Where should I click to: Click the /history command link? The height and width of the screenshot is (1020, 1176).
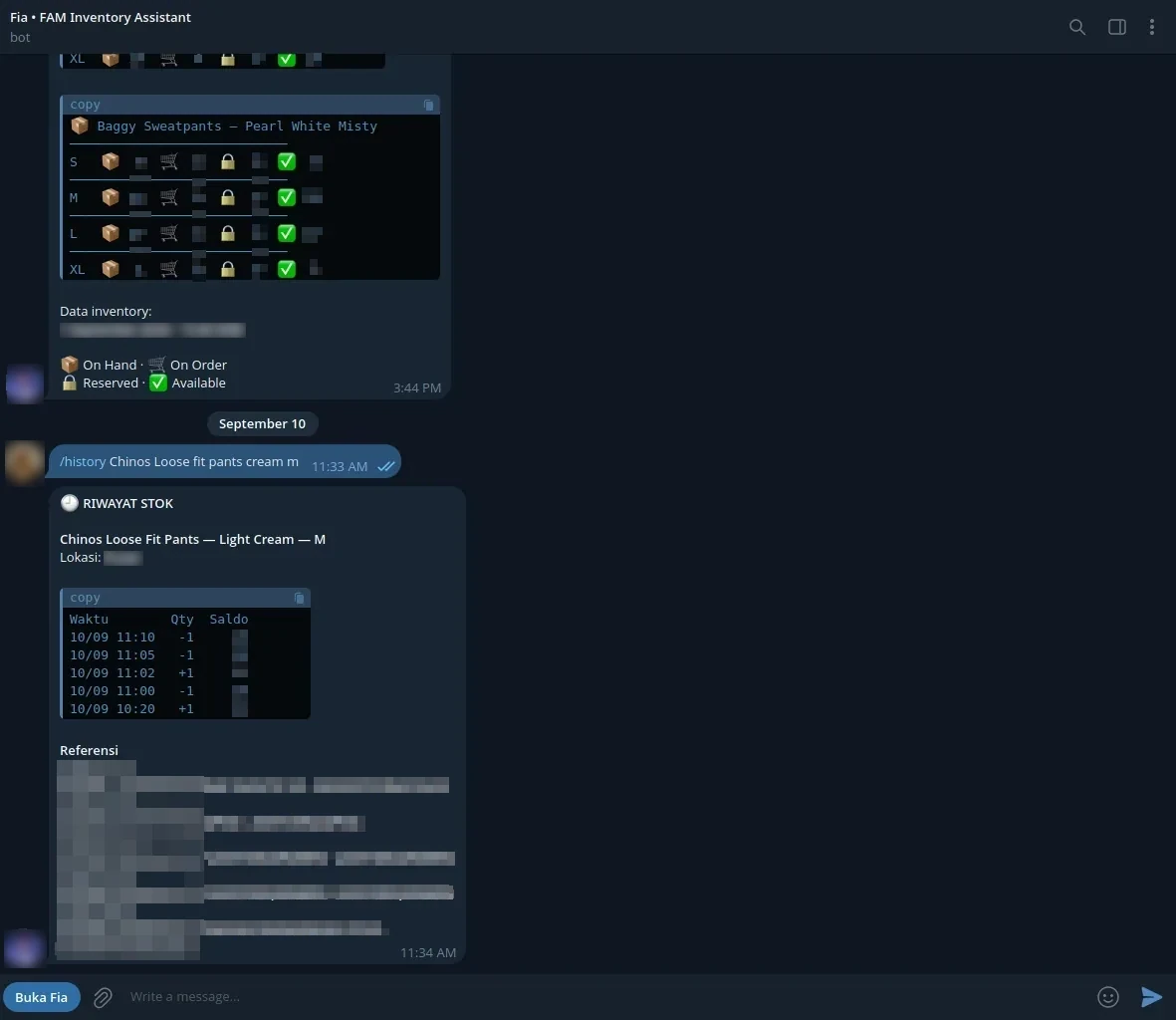(83, 461)
